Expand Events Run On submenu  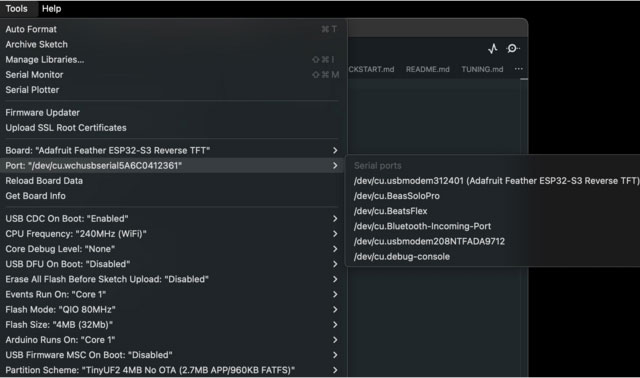(335, 294)
